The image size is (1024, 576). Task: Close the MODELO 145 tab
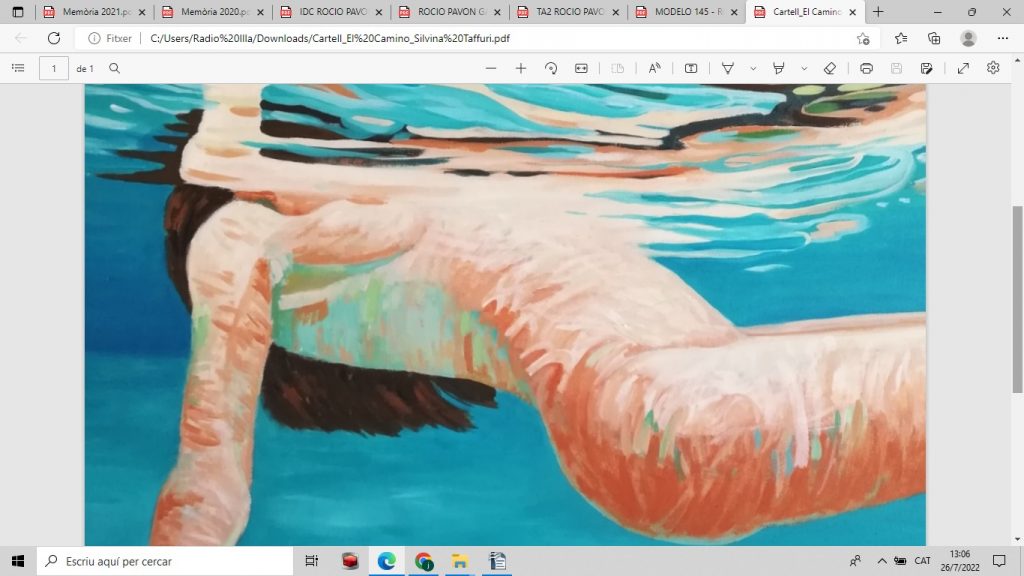733,12
